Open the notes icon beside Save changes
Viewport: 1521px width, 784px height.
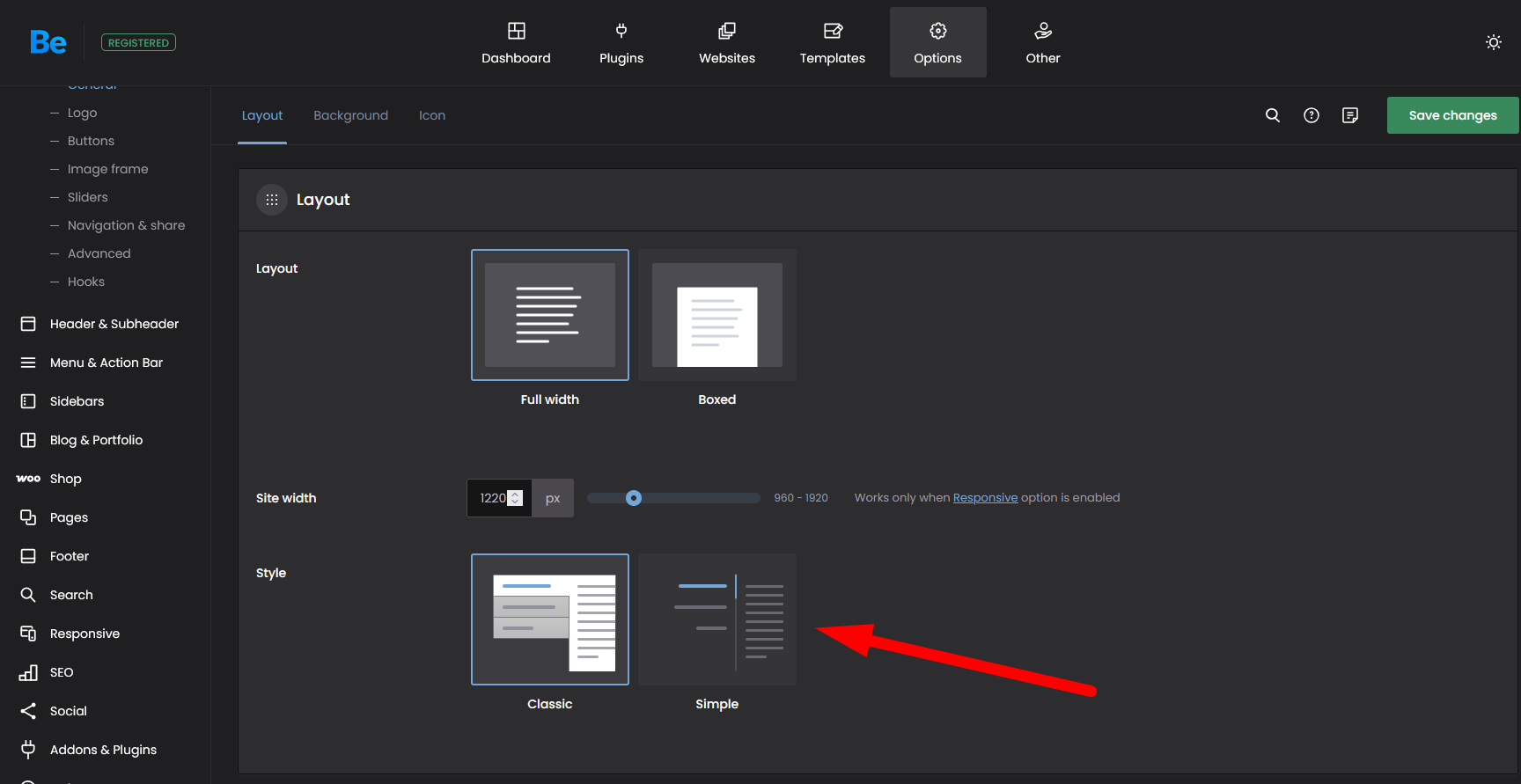point(1349,115)
